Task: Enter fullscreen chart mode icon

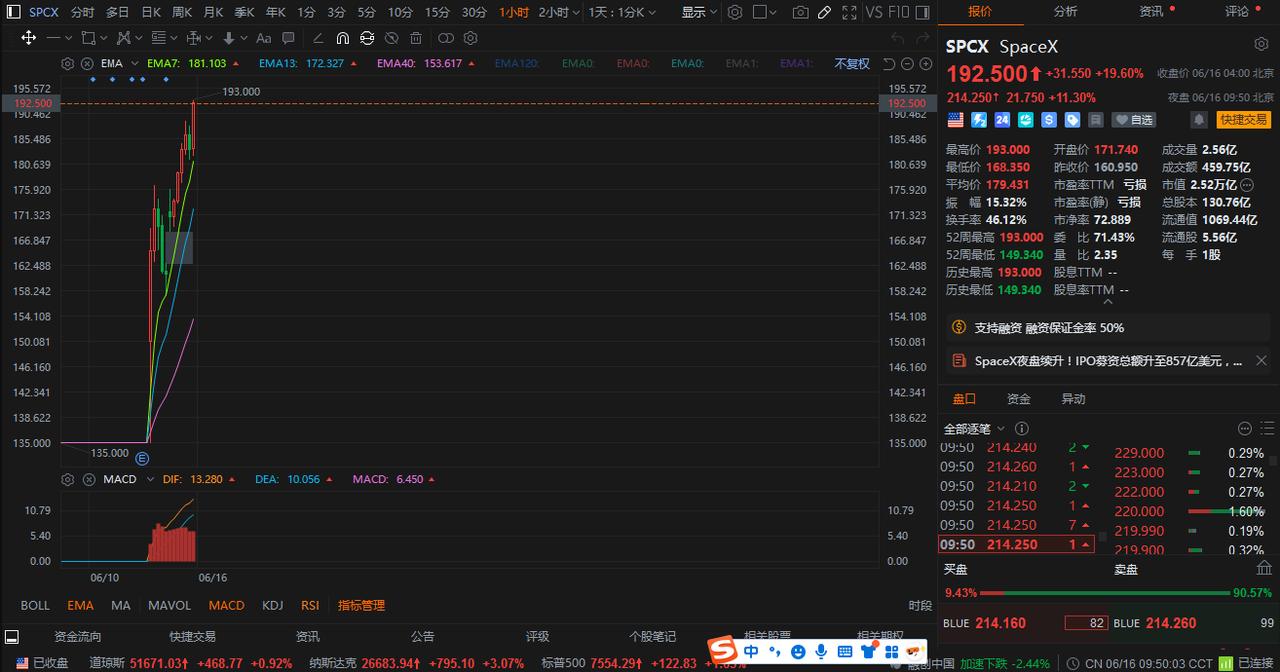Action: [x=849, y=12]
